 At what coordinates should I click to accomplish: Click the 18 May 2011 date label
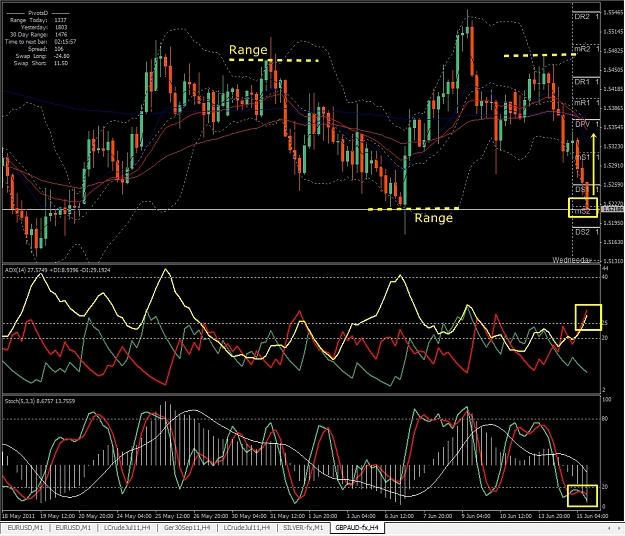point(18,516)
